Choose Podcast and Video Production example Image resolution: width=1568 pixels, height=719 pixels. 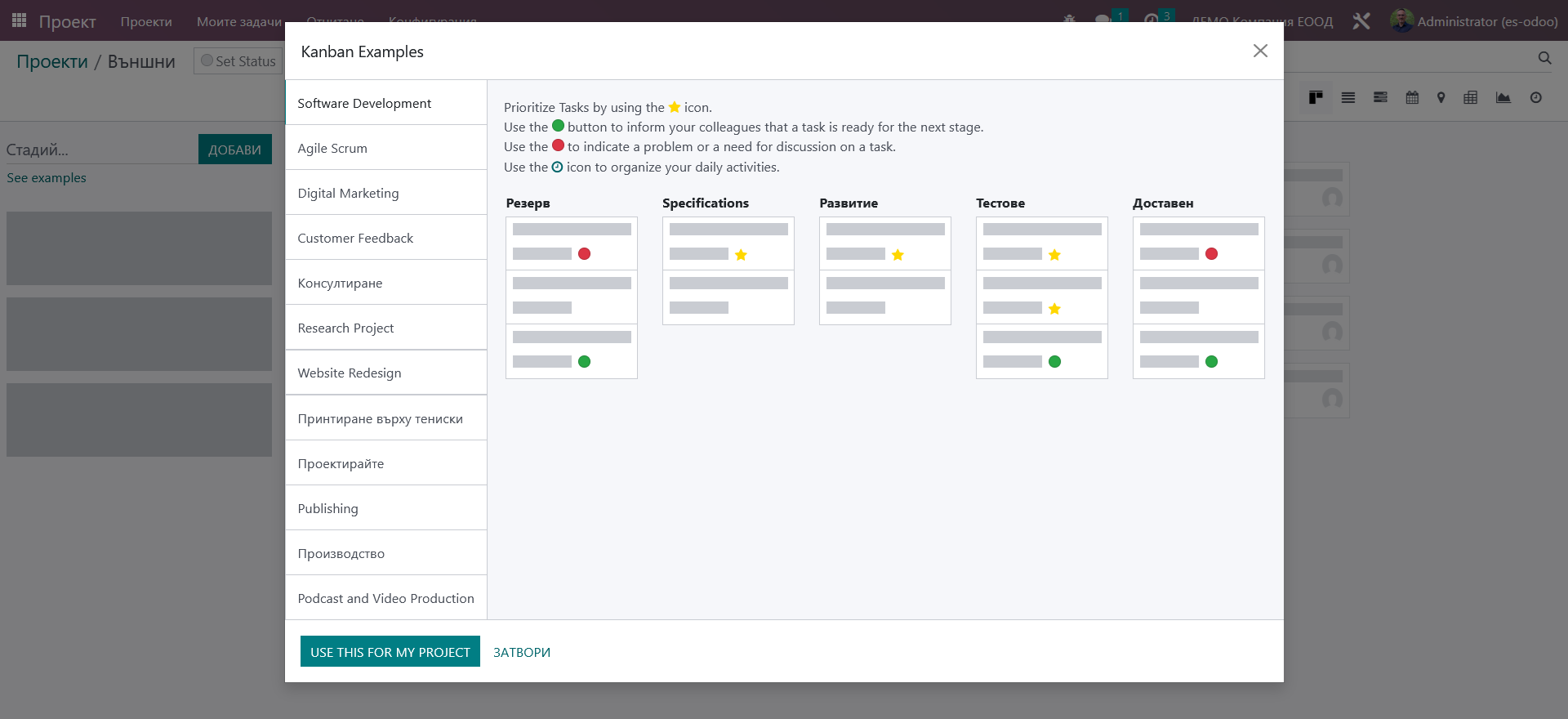pyautogui.click(x=386, y=598)
